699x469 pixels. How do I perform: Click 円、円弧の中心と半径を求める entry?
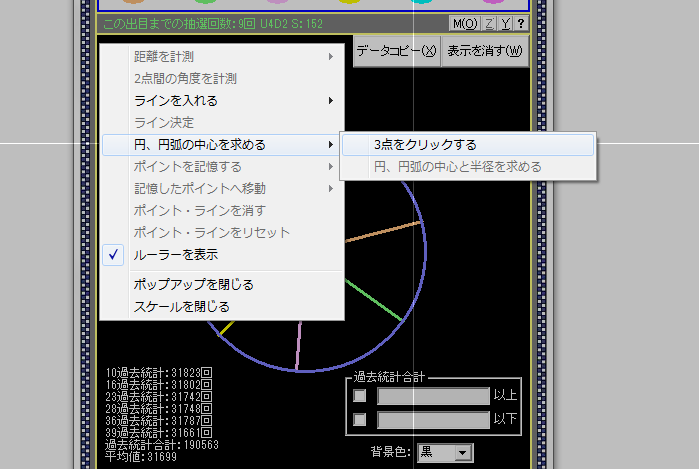point(468,167)
